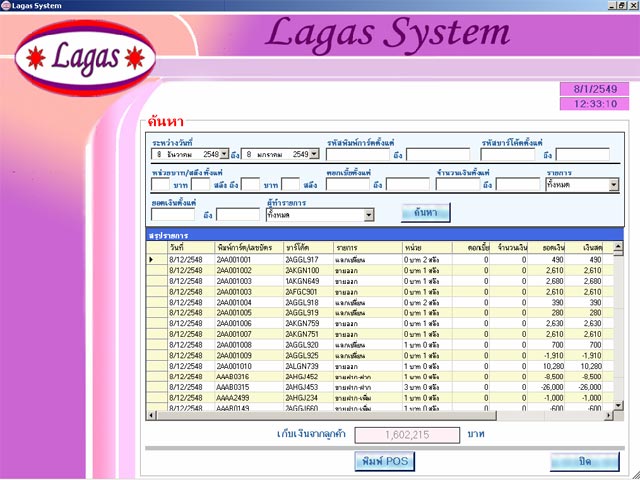
Task: Click the Lagas System title bar icon
Action: (x=5, y=5)
